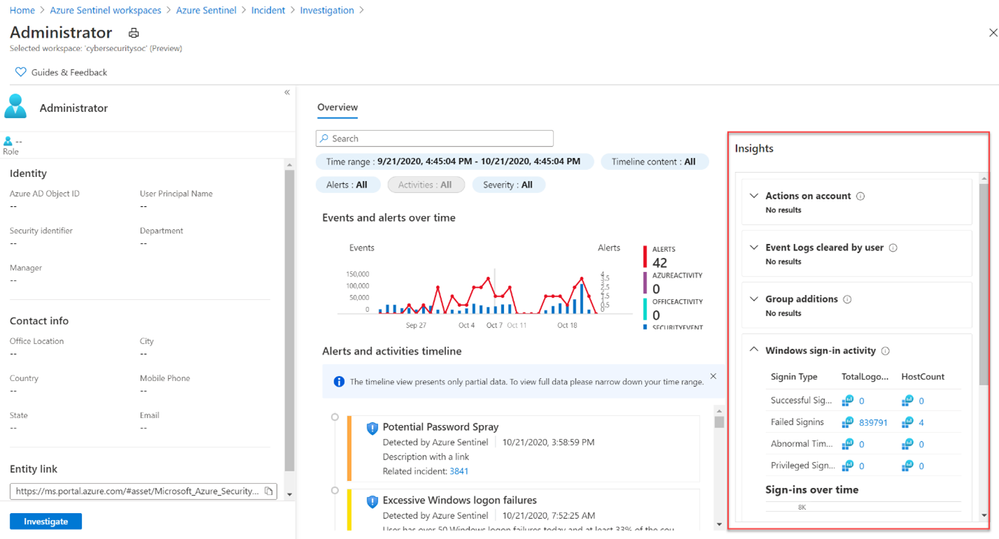Image resolution: width=999 pixels, height=539 pixels.
Task: Click the Potential Password Spray shield icon
Action: tap(372, 428)
